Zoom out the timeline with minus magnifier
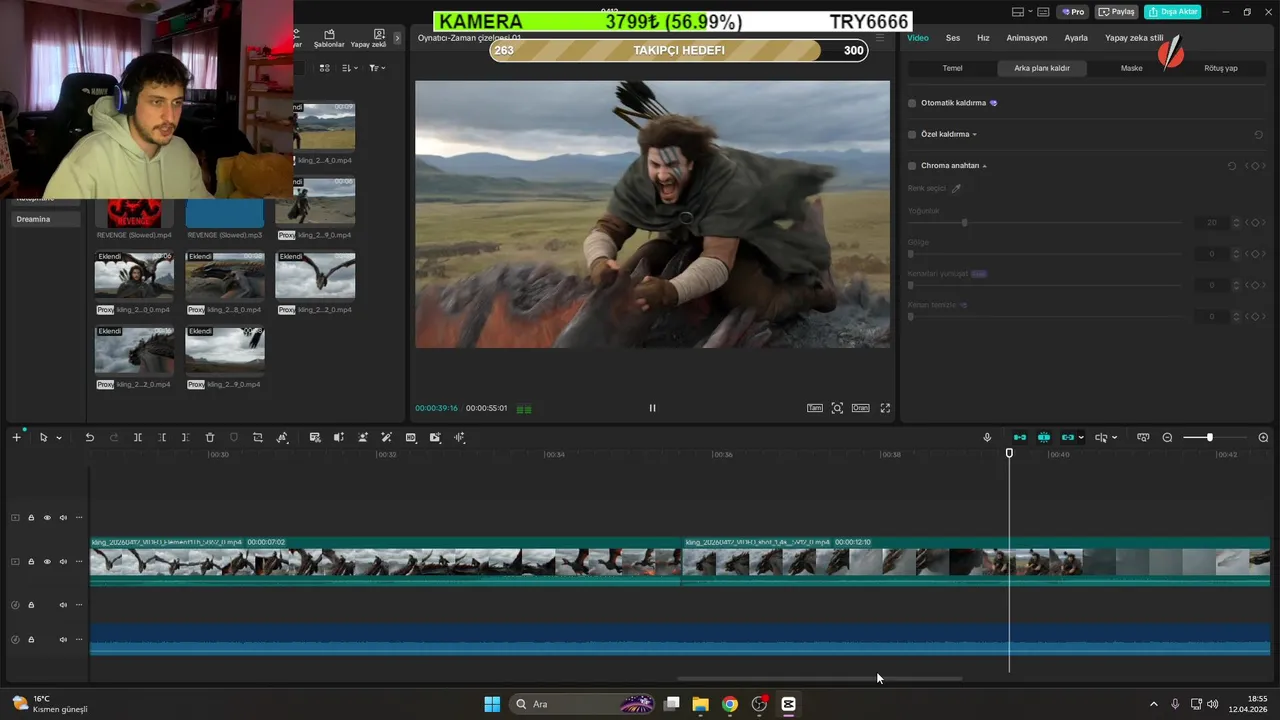The image size is (1280, 720). (1167, 437)
